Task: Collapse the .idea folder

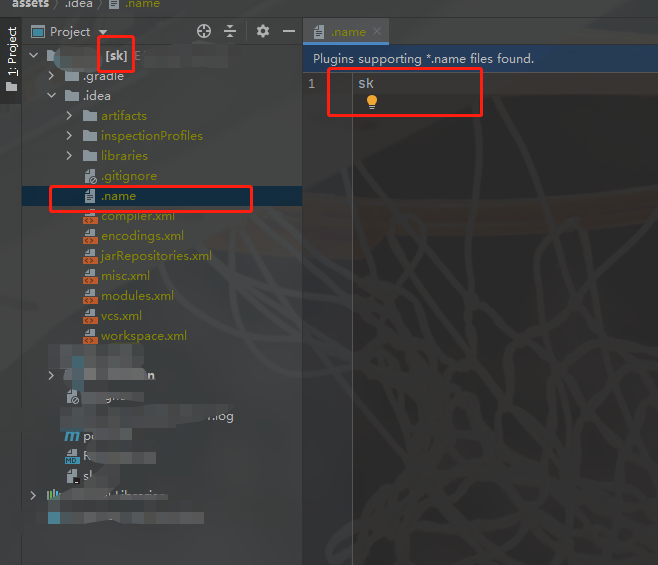Action: tap(52, 96)
